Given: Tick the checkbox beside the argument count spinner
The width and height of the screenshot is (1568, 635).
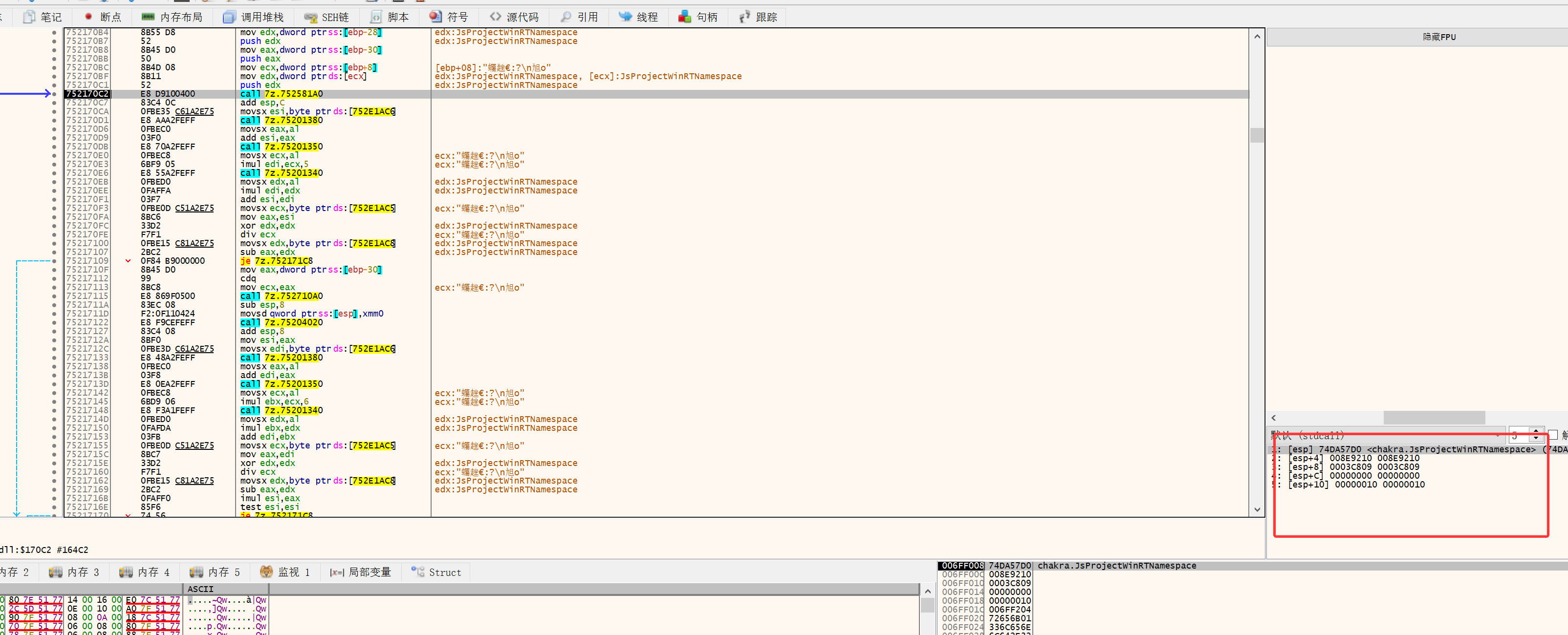Looking at the screenshot, I should tap(1552, 436).
